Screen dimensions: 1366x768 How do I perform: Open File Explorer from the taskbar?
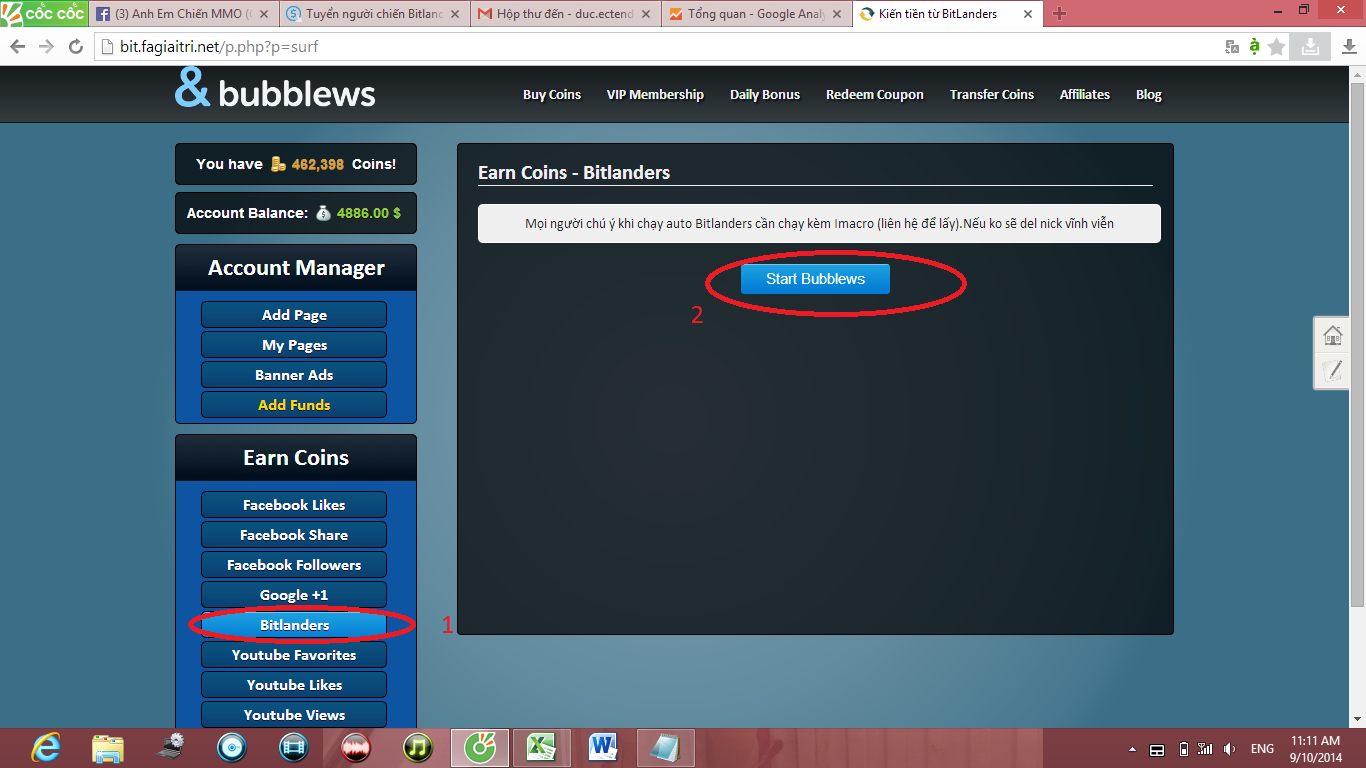pyautogui.click(x=107, y=747)
